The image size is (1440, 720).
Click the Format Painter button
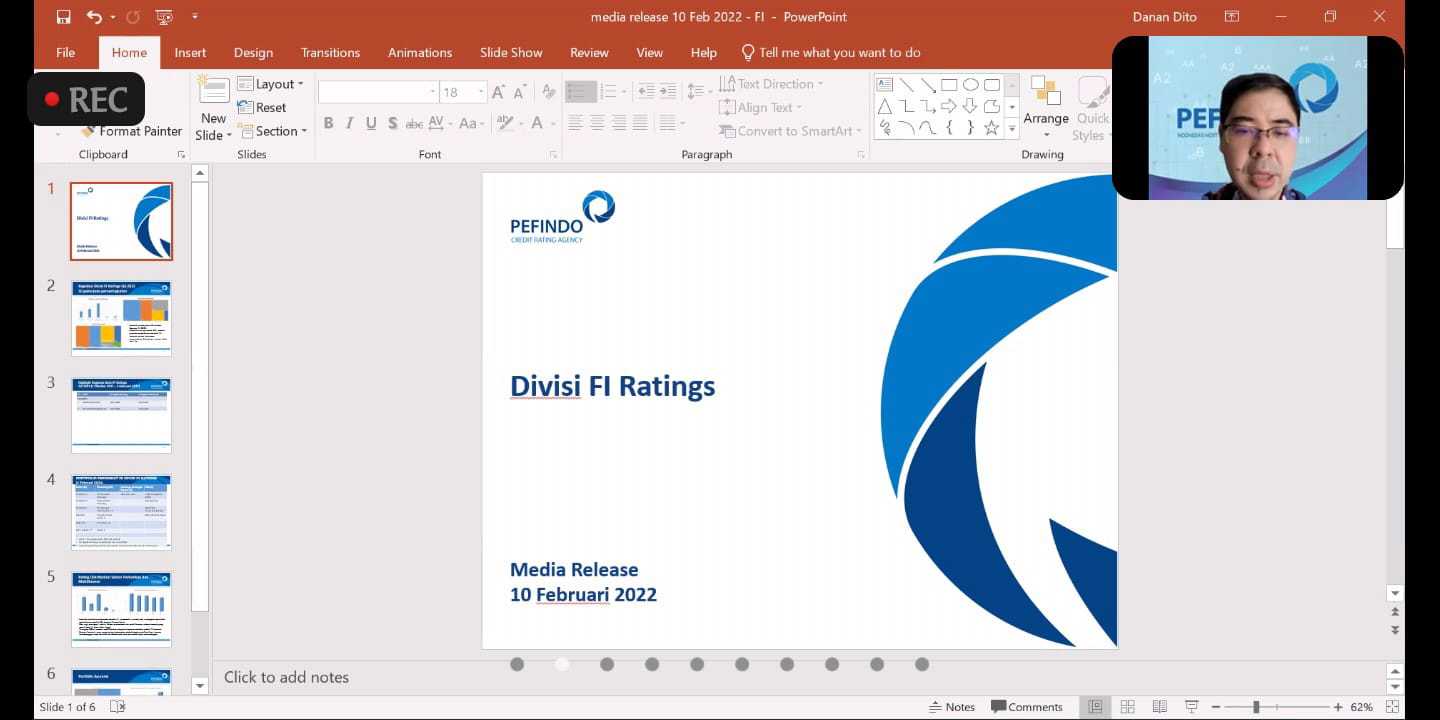tap(131, 131)
